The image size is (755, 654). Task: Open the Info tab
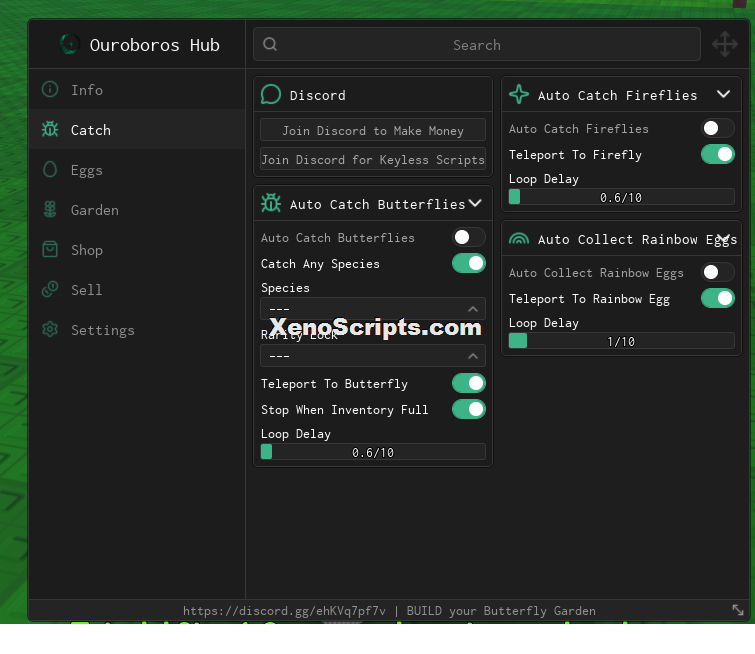137,90
